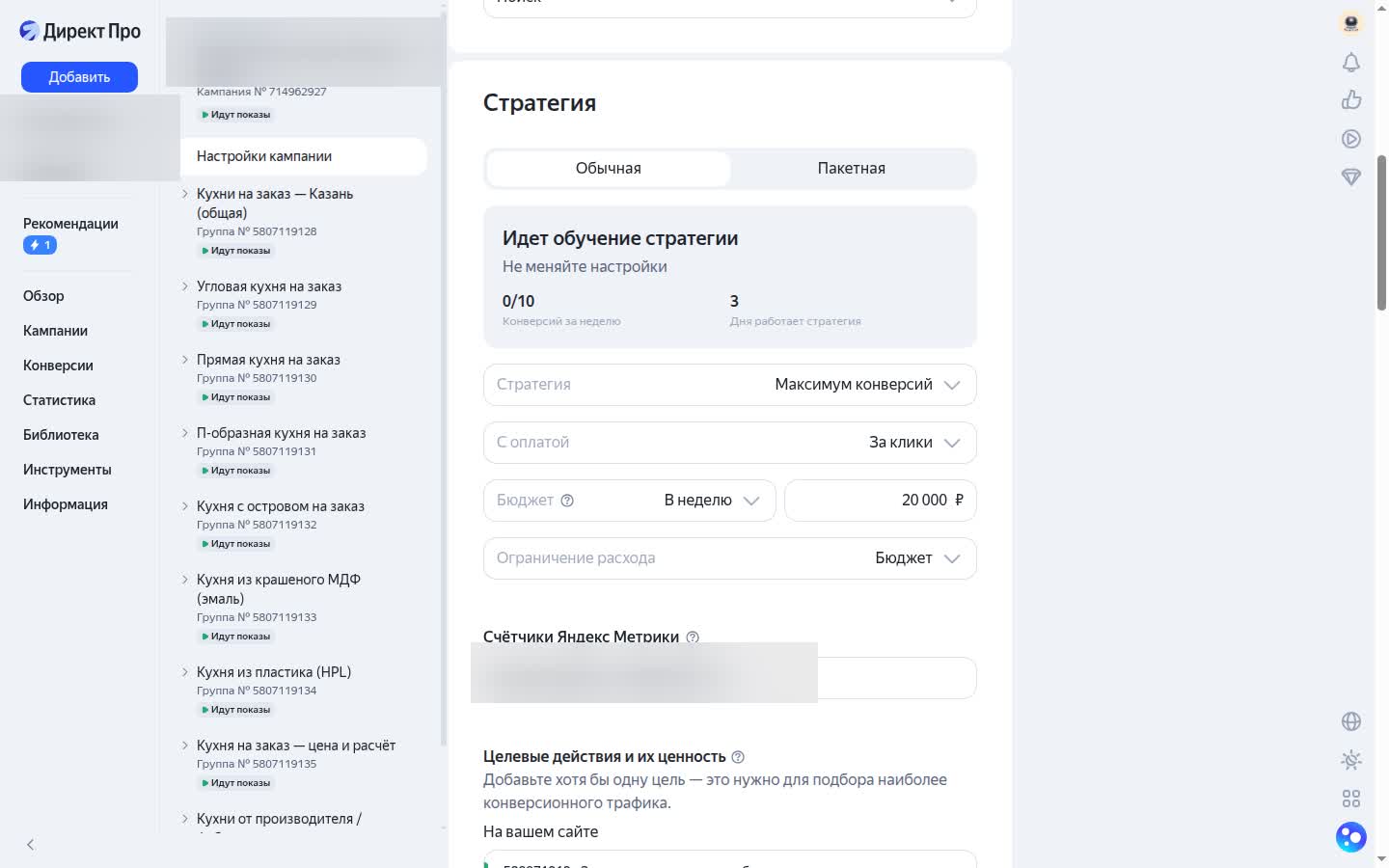Click the Добавить button

[x=79, y=77]
